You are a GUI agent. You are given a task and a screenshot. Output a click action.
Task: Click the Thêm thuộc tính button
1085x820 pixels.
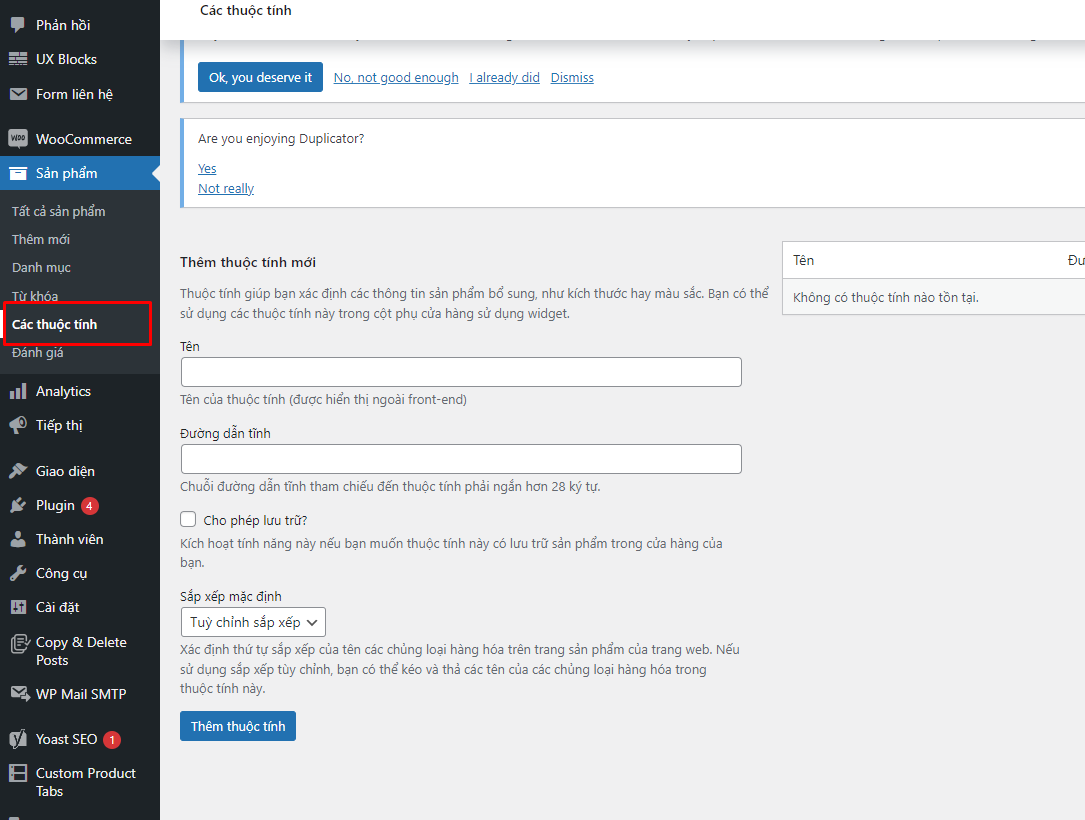(238, 726)
